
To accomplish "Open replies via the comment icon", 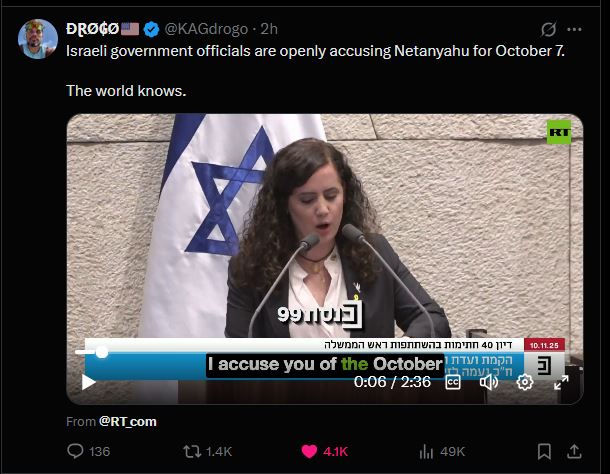I will point(75,451).
